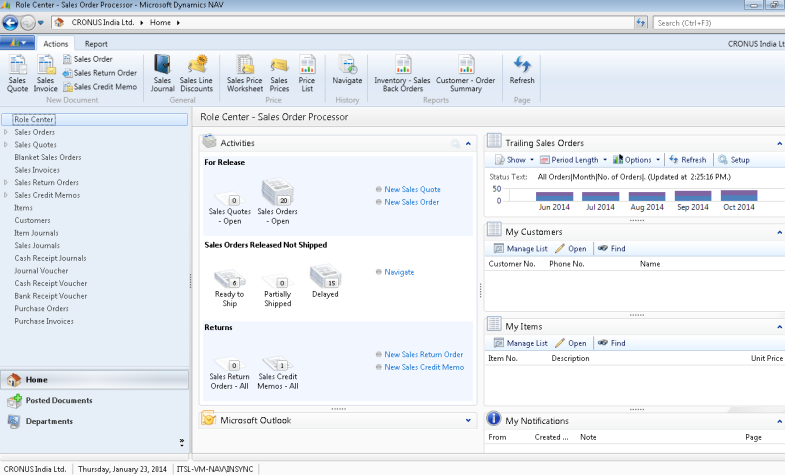Expand the Sales Credit Memos tree node

click(x=6, y=195)
